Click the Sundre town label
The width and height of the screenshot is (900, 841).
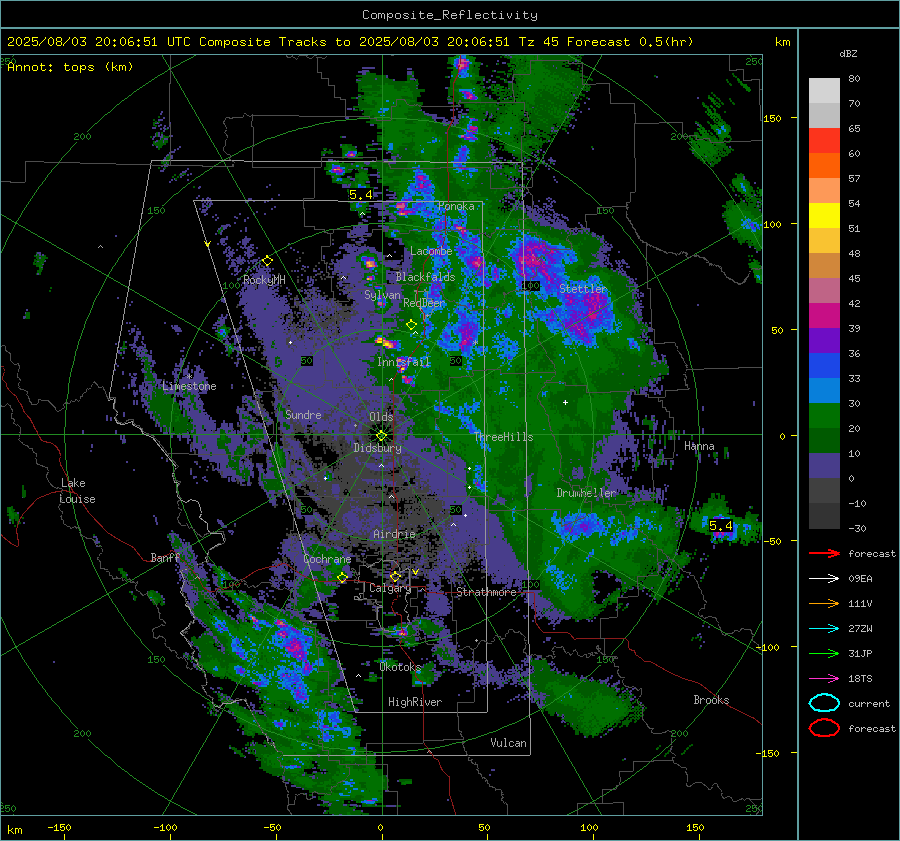pyautogui.click(x=303, y=414)
